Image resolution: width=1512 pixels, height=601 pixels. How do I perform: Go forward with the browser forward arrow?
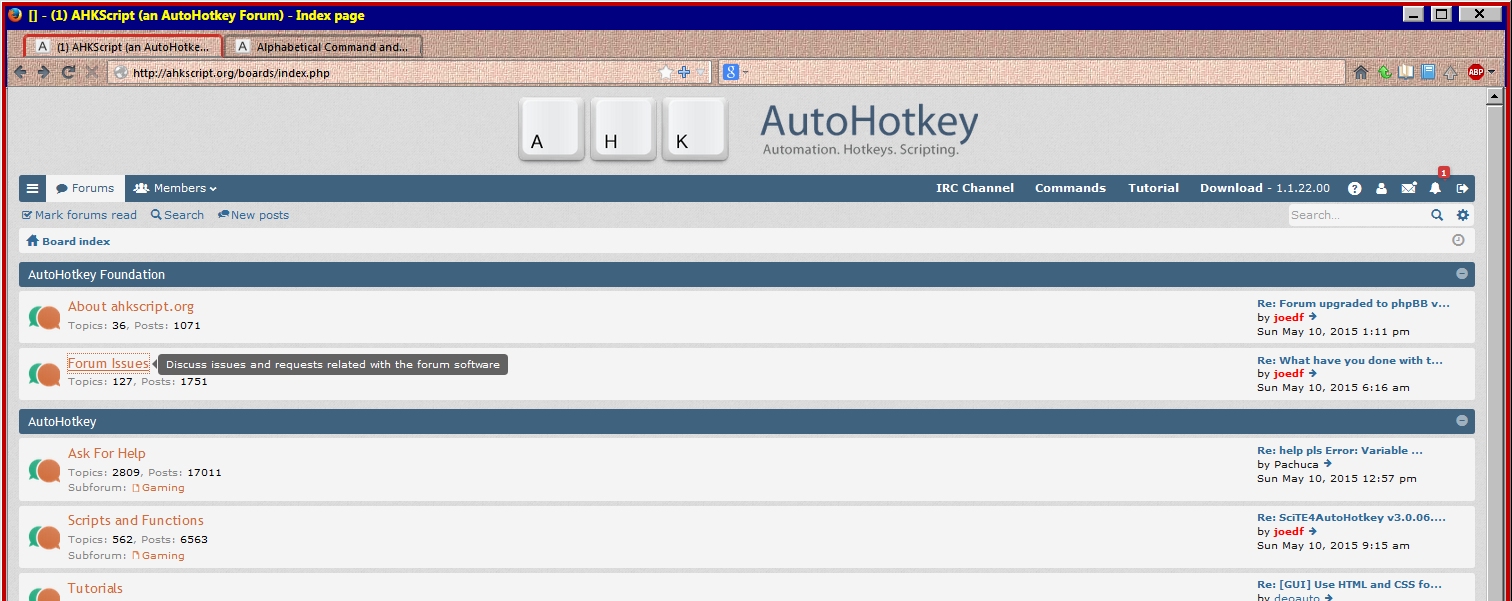44,72
